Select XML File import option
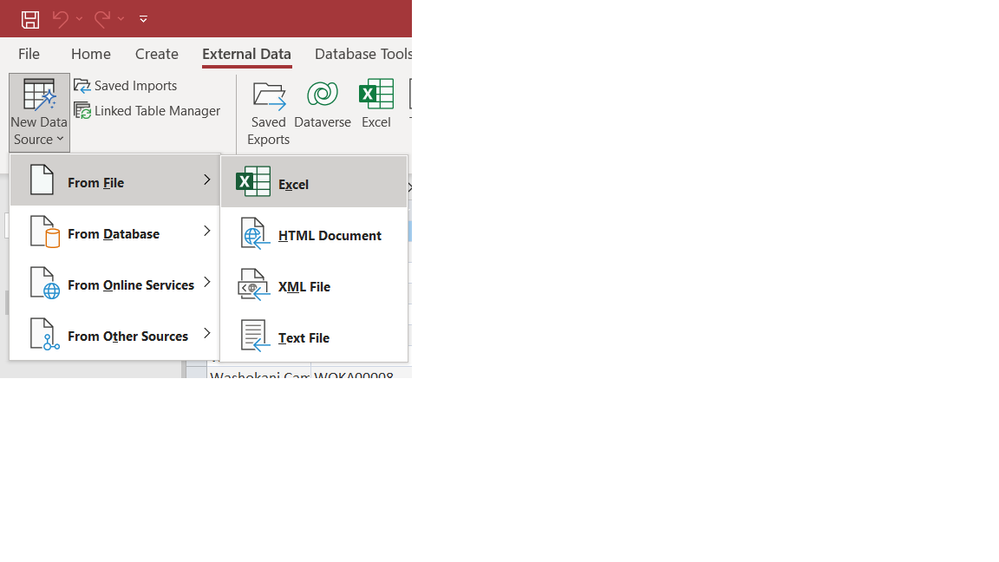The image size is (999, 562). coord(313,285)
